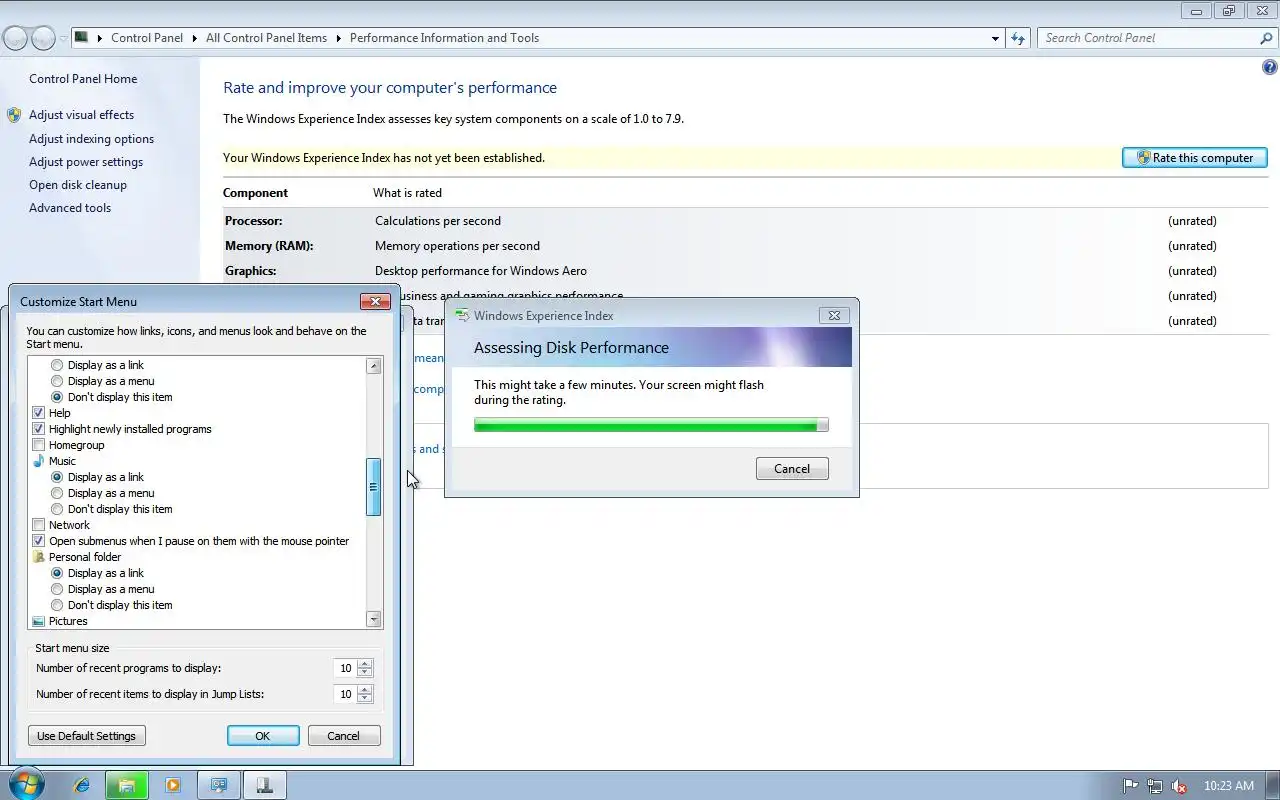Select Don't display this item under Music
The width and height of the screenshot is (1280, 800).
pos(57,509)
